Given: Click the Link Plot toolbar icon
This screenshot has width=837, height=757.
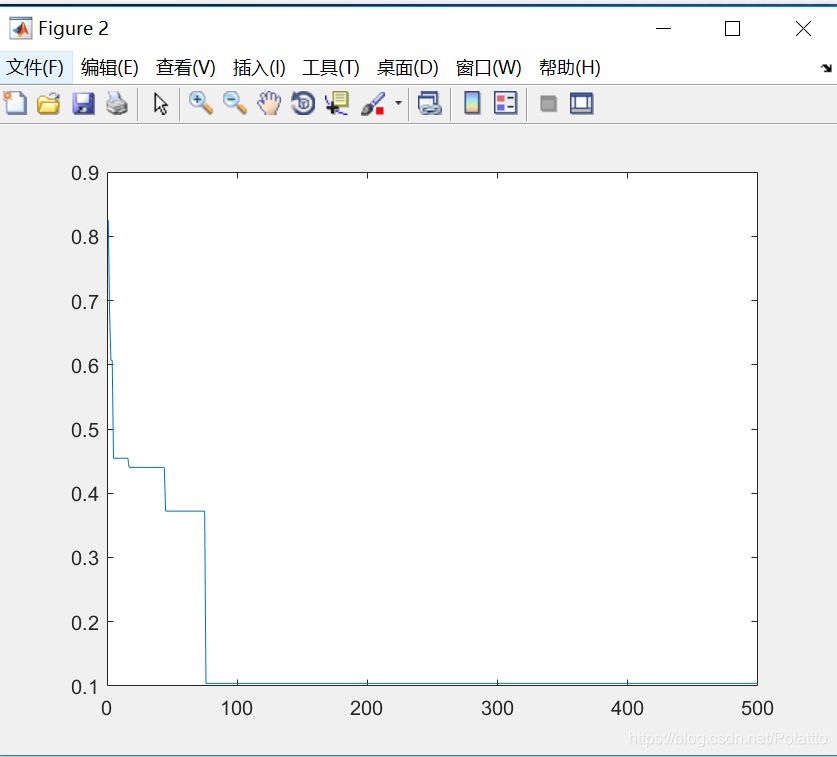Looking at the screenshot, I should click(x=430, y=103).
